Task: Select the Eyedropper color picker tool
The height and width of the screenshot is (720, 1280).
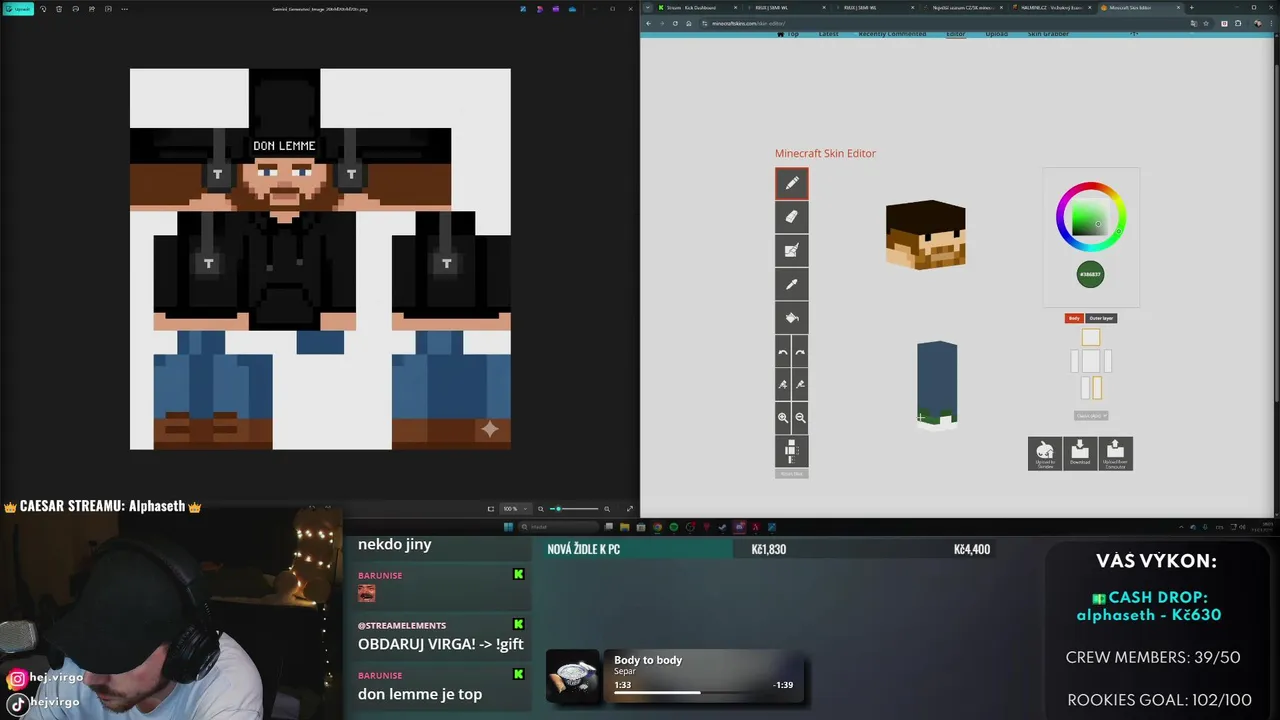Action: point(791,284)
